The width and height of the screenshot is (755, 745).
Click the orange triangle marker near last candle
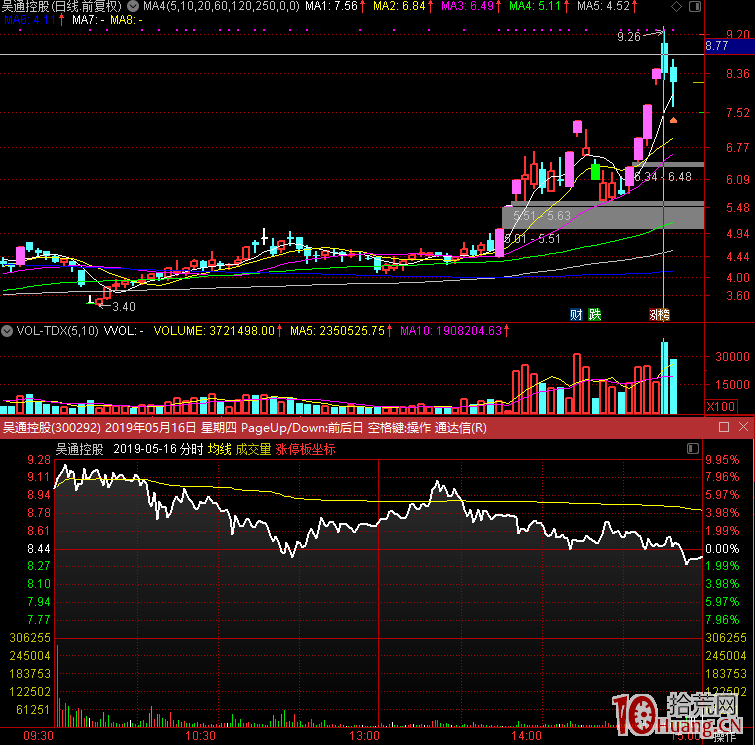[x=673, y=120]
